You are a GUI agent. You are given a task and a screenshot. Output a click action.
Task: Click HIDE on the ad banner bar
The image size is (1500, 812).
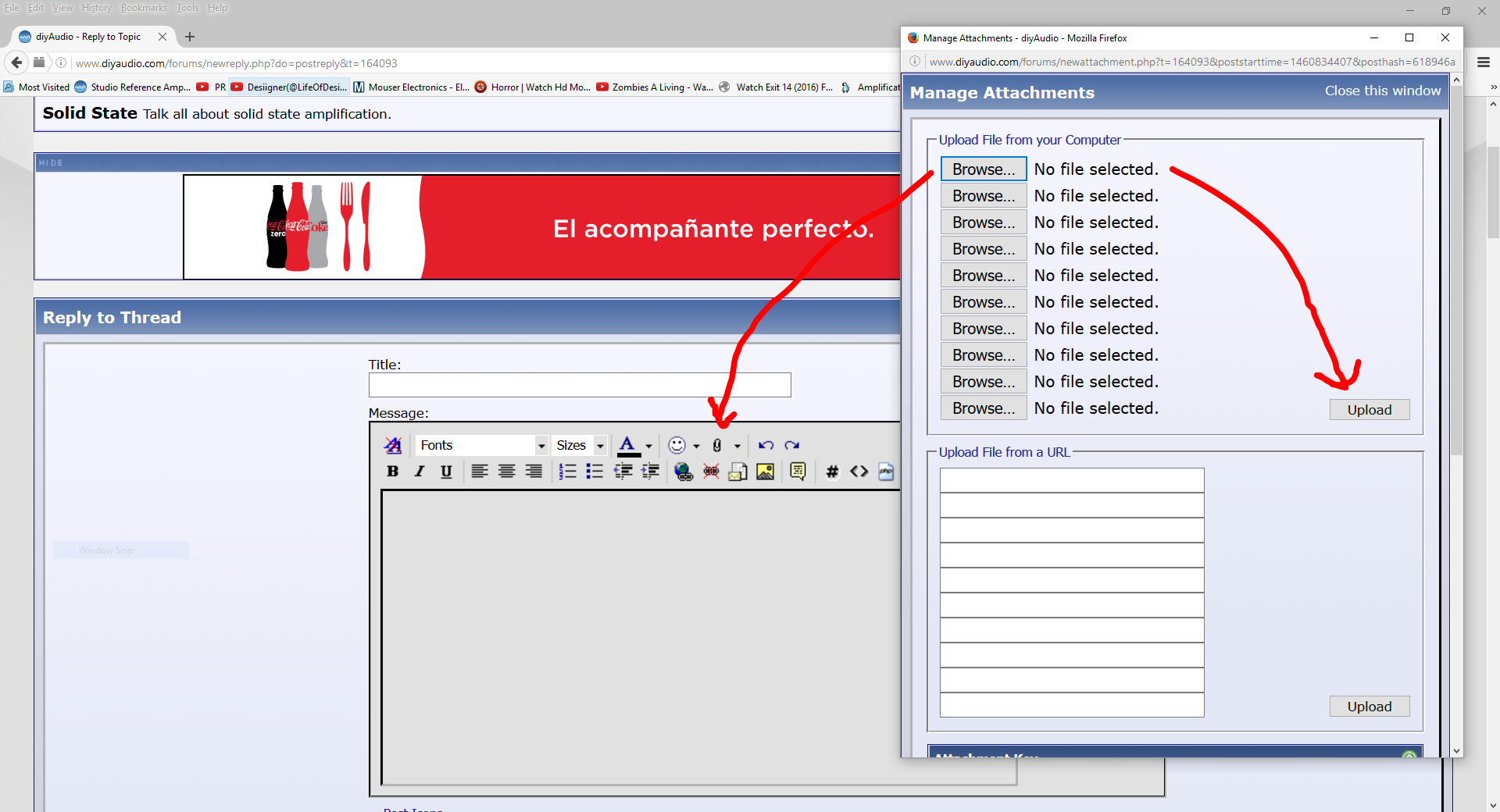tap(51, 162)
